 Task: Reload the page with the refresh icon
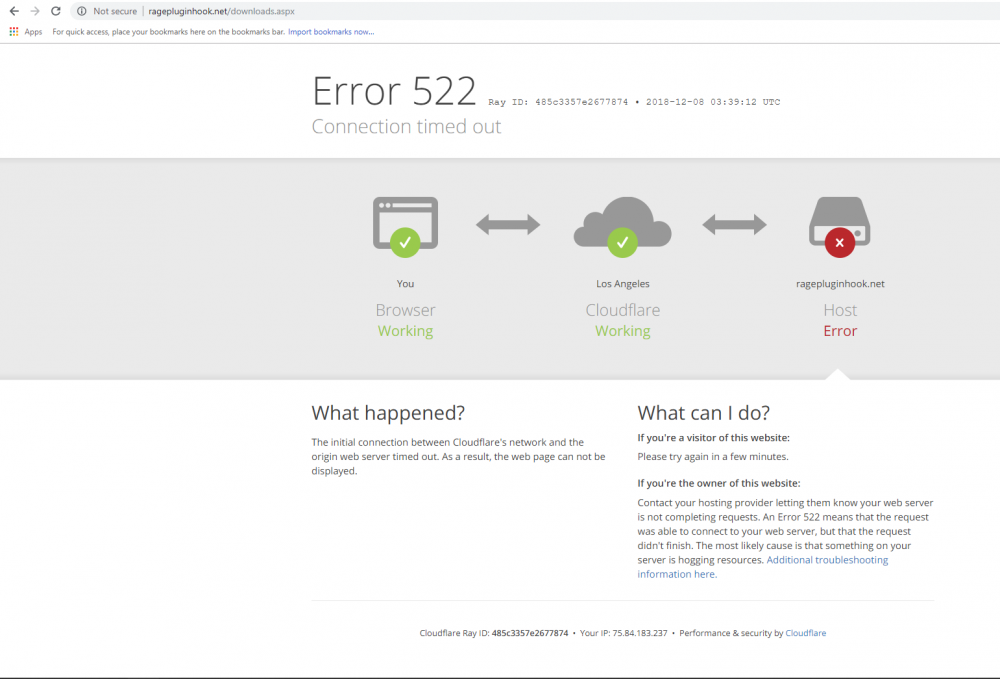point(55,11)
